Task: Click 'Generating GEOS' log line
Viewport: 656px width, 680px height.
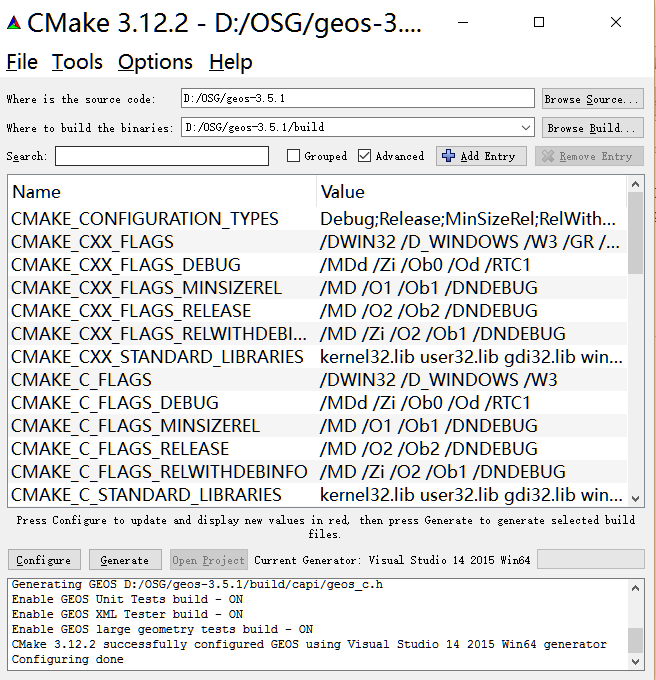Action: [197, 584]
